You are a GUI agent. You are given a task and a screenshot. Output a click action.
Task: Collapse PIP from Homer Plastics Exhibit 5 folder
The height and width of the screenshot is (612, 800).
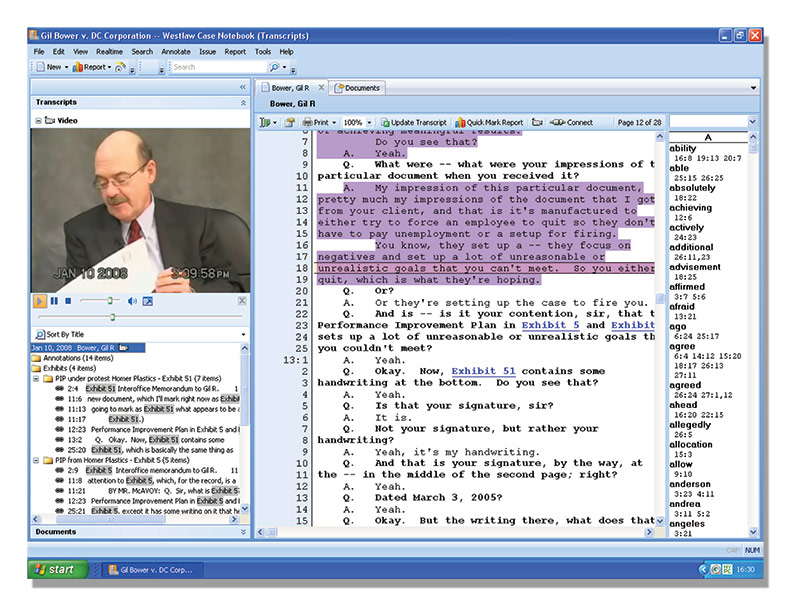pyautogui.click(x=36, y=460)
